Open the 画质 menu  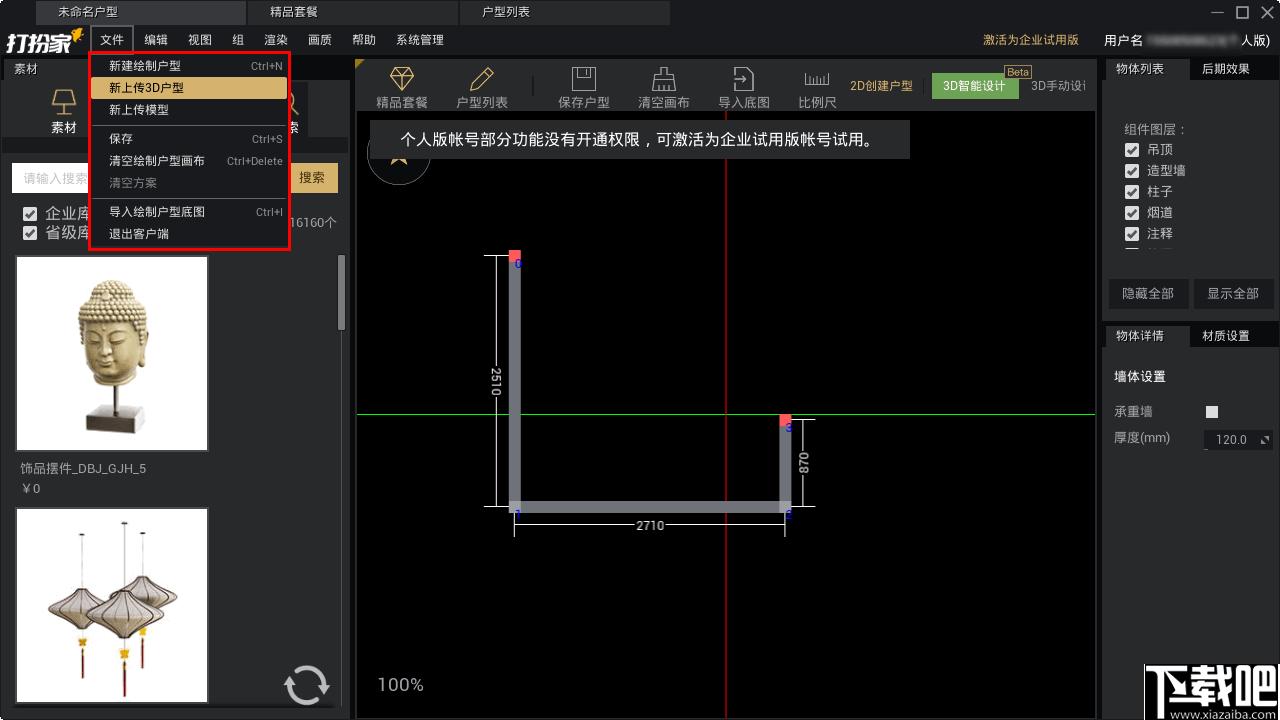point(320,40)
